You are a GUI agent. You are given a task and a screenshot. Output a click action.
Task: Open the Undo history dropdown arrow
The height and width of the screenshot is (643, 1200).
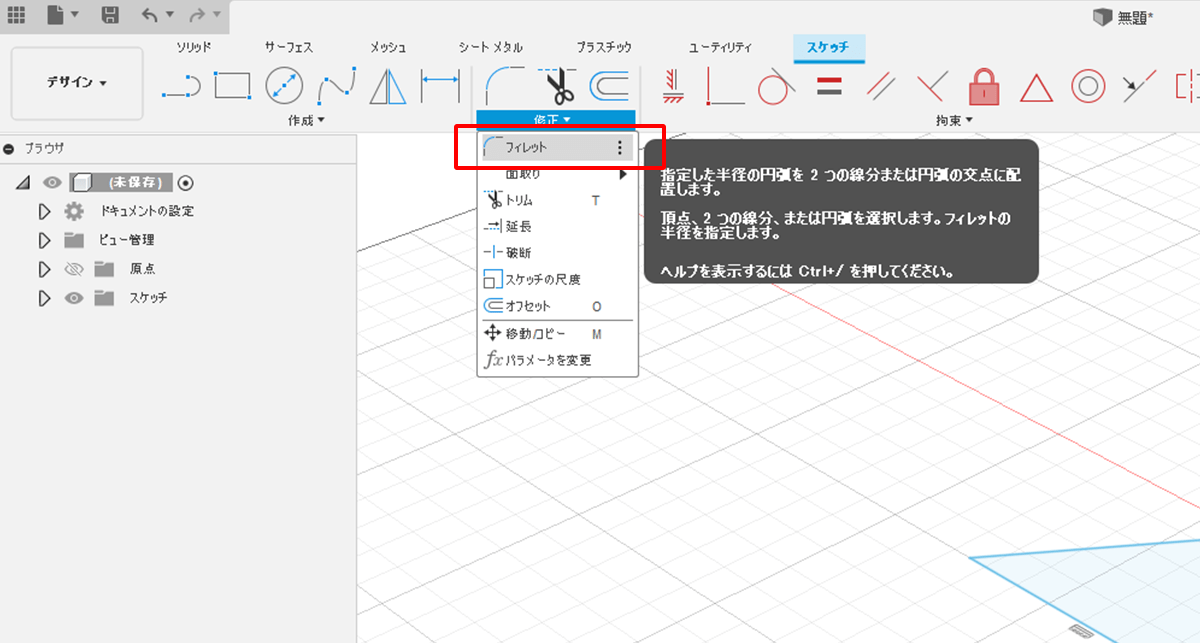(169, 15)
